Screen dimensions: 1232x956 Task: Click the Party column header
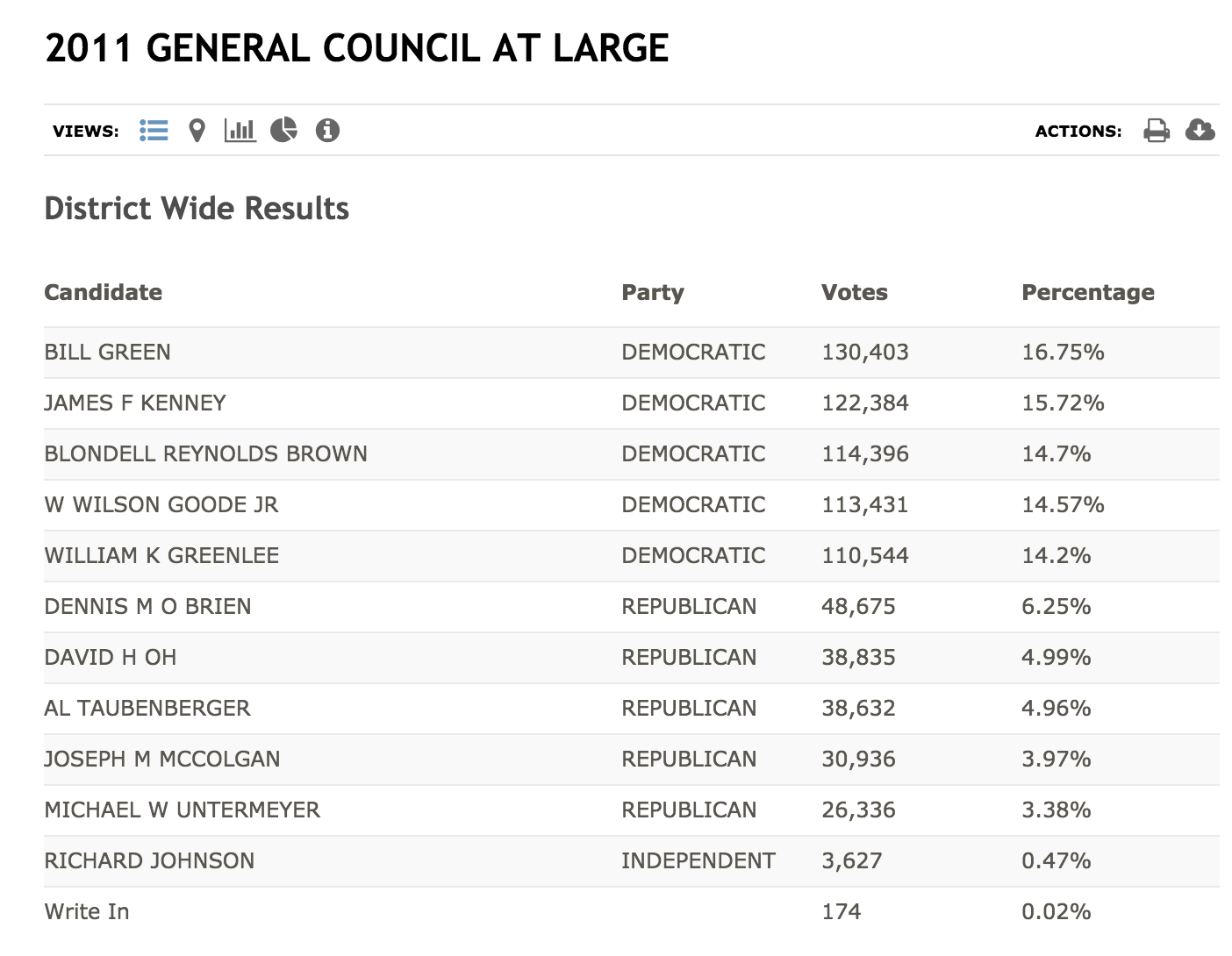point(653,292)
